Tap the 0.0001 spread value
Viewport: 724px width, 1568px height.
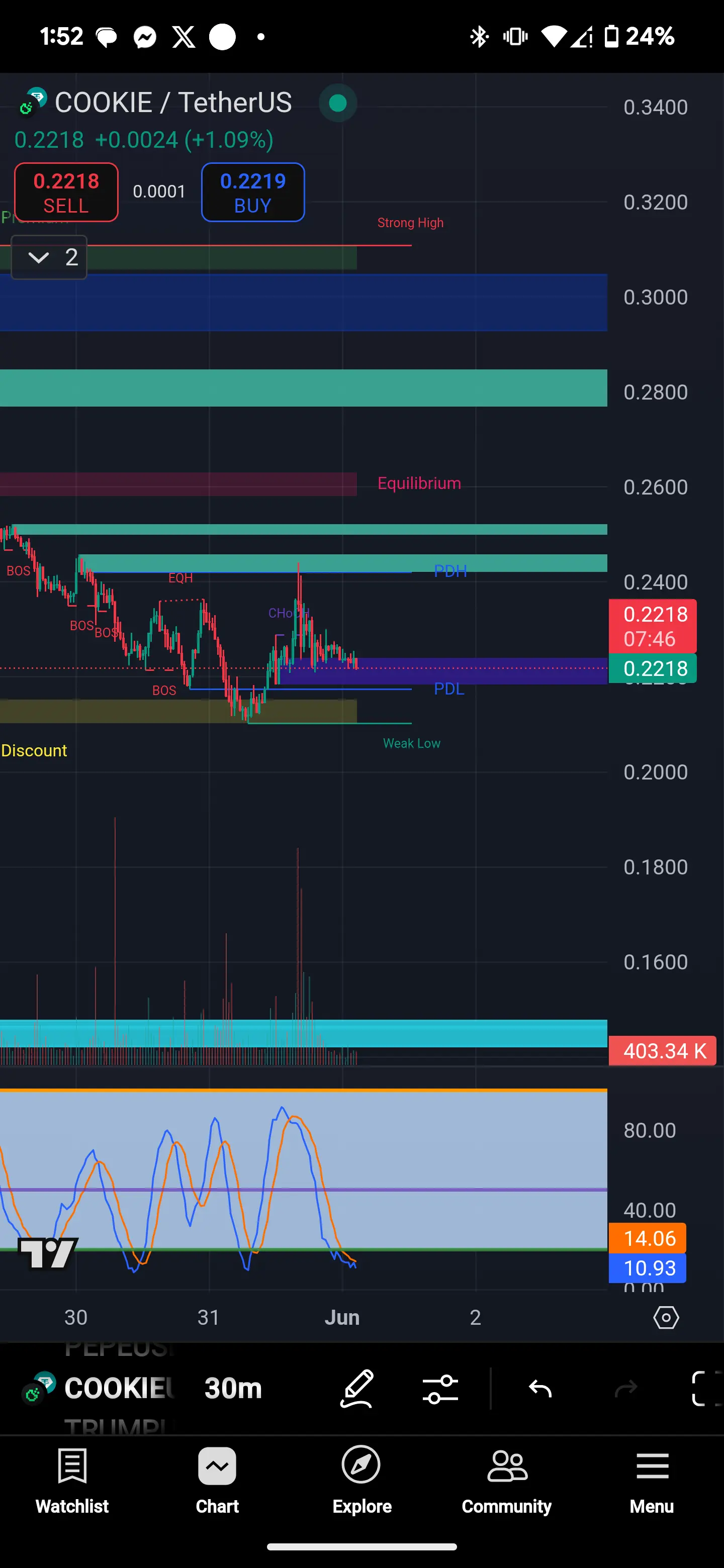(x=159, y=192)
